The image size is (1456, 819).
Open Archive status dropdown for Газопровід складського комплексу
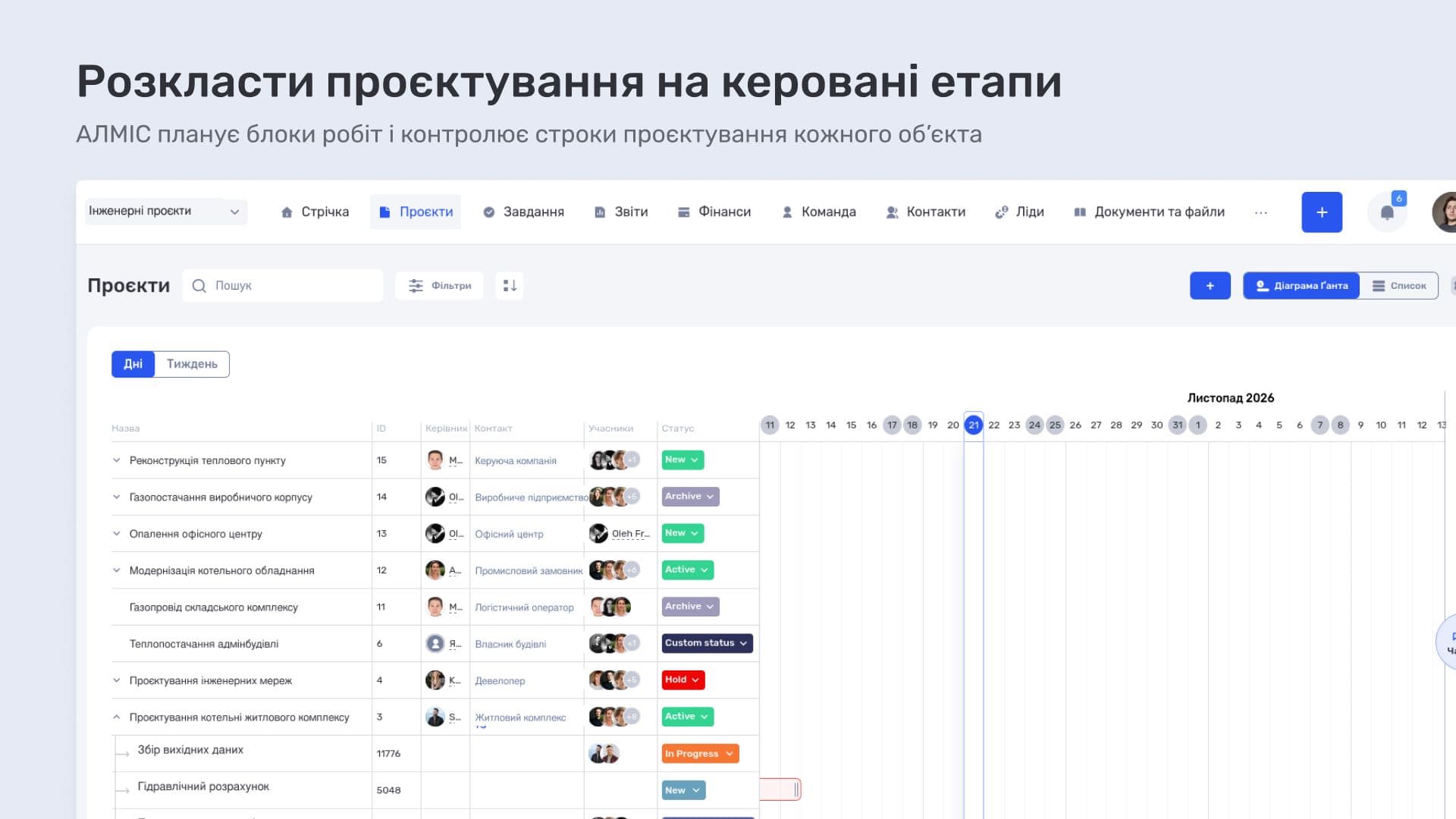pyautogui.click(x=690, y=607)
